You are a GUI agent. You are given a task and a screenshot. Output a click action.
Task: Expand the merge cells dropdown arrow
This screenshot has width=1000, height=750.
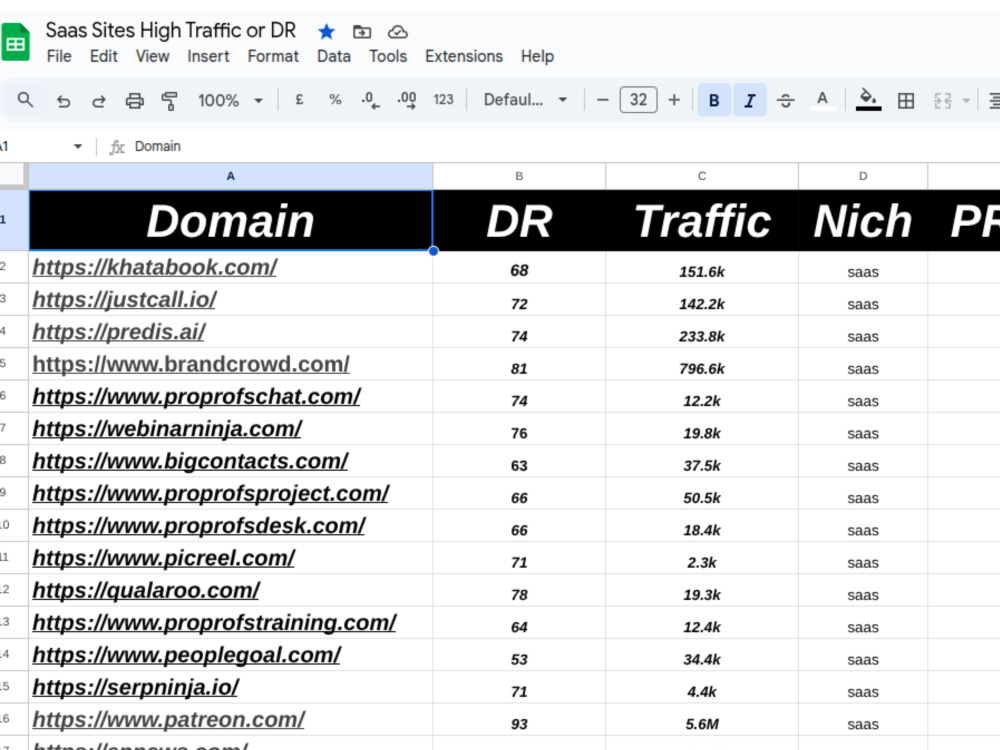tap(966, 100)
